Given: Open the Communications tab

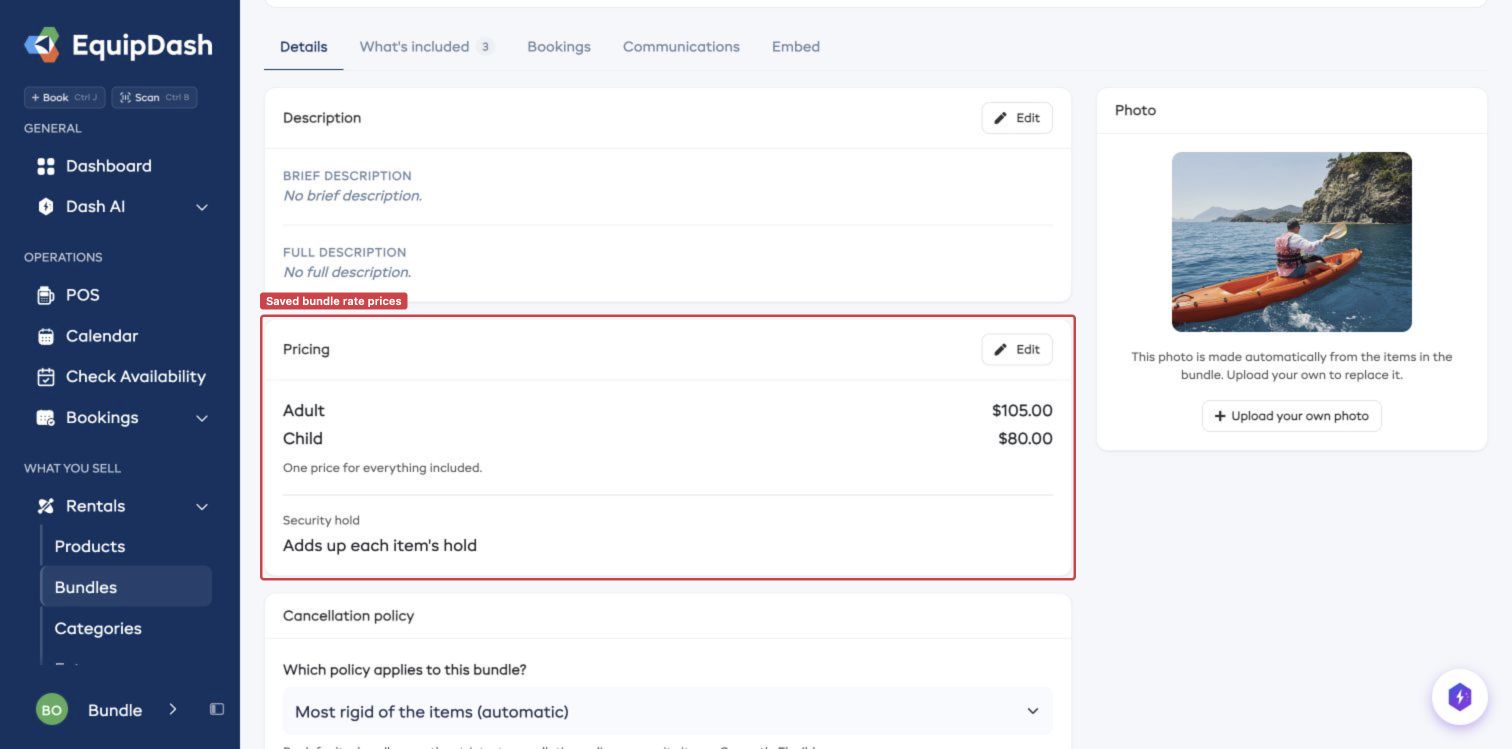Looking at the screenshot, I should 681,47.
